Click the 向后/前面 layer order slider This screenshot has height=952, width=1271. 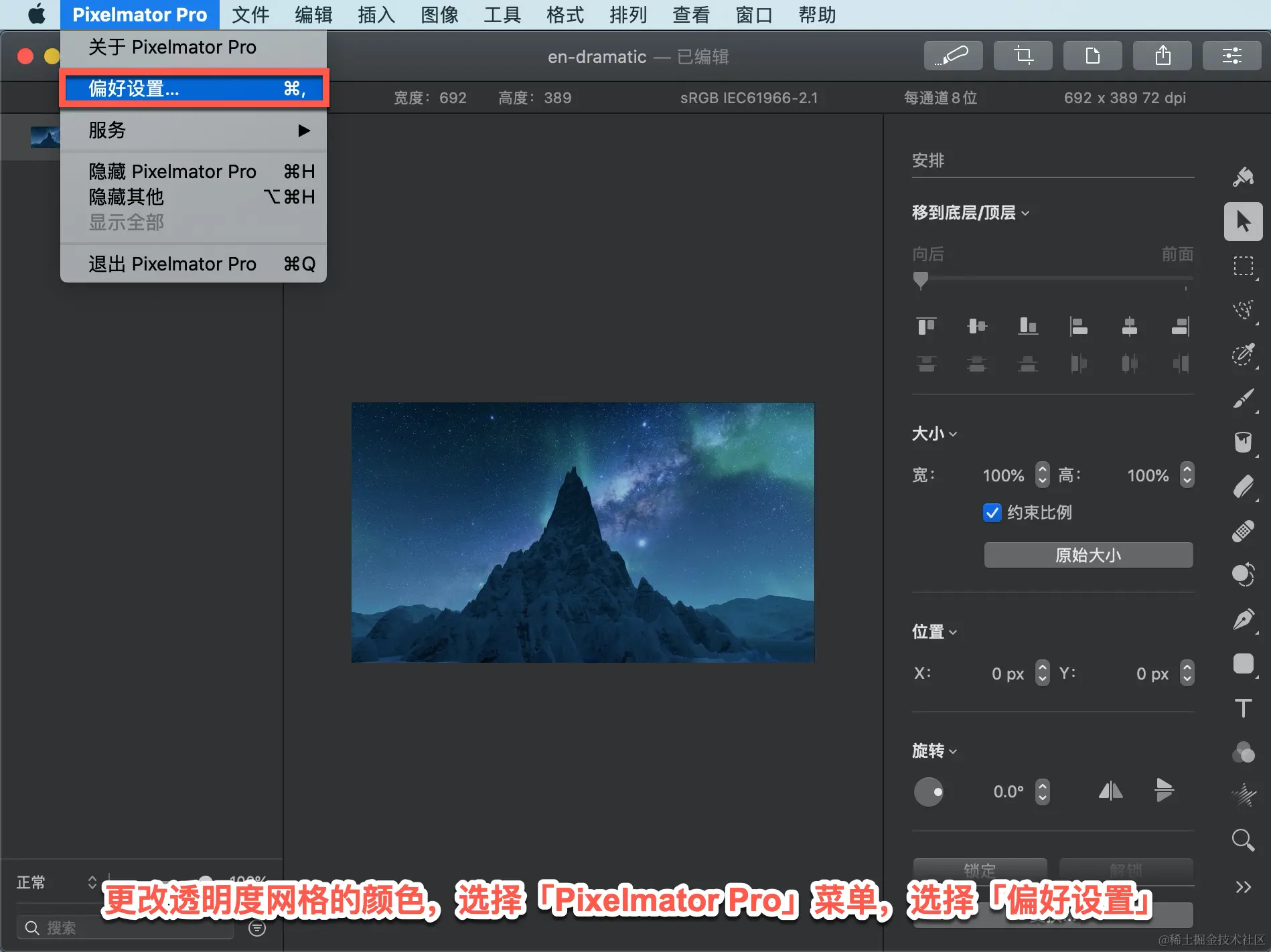(1053, 279)
